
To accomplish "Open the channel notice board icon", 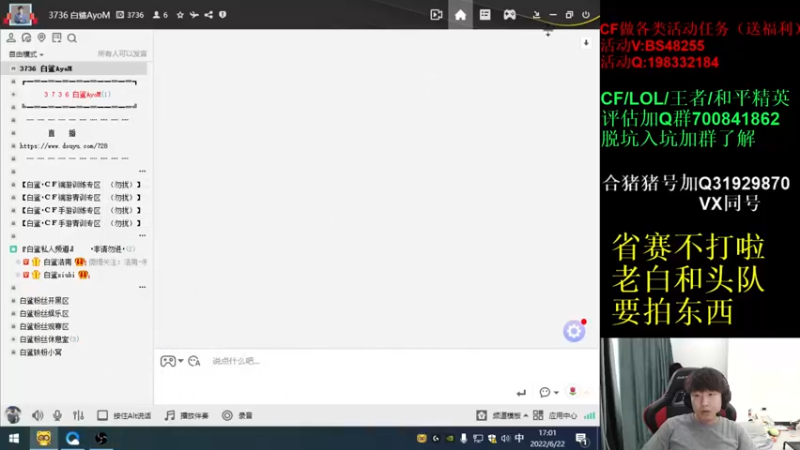I will (x=57, y=38).
